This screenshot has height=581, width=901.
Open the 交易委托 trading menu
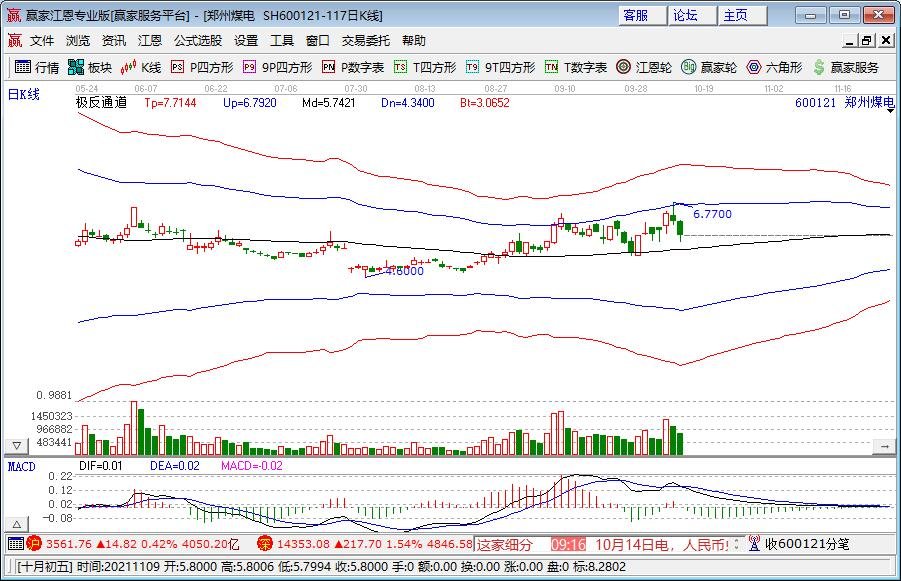point(366,40)
